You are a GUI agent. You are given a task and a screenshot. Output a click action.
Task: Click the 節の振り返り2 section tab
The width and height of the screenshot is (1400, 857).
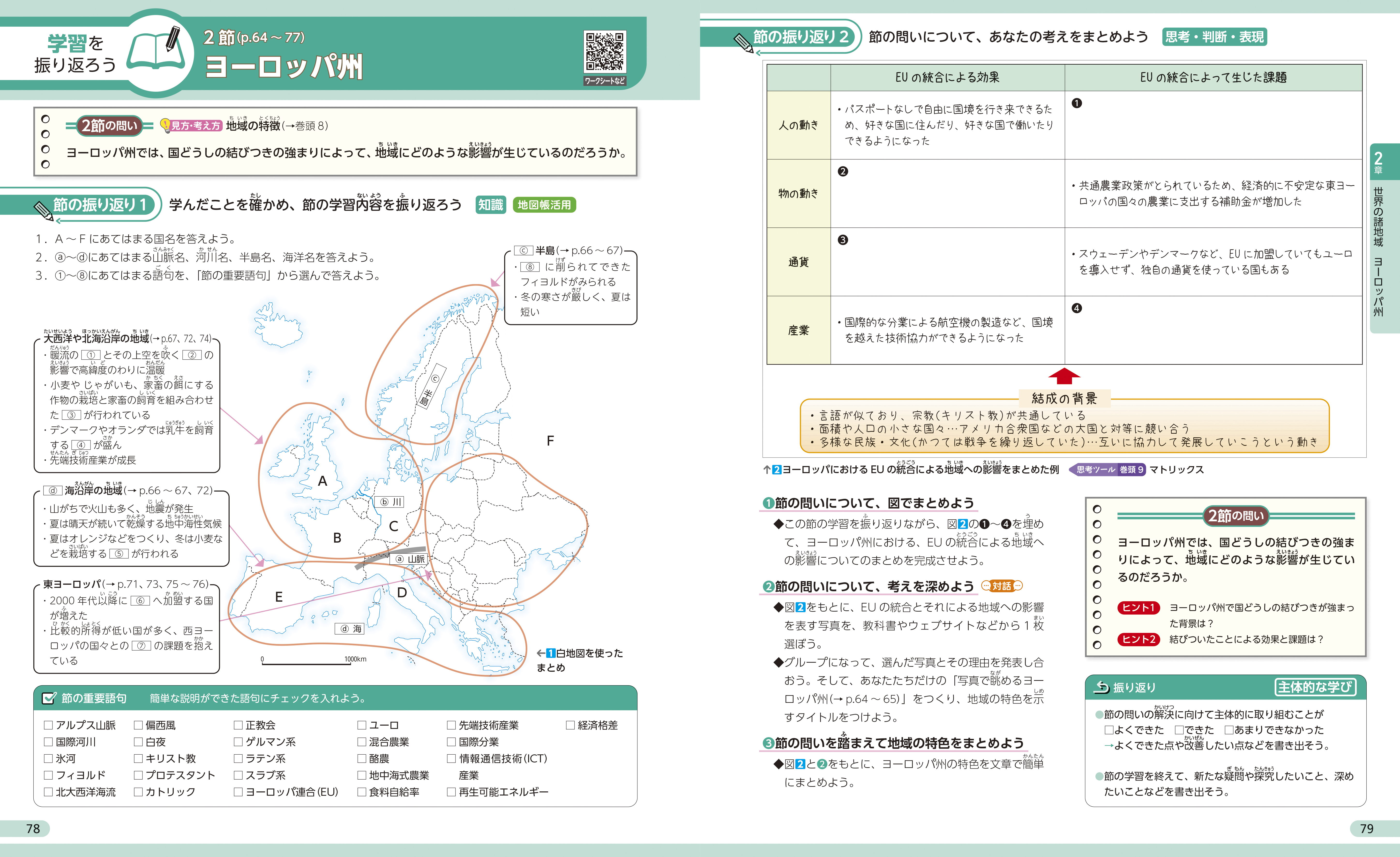click(x=781, y=37)
